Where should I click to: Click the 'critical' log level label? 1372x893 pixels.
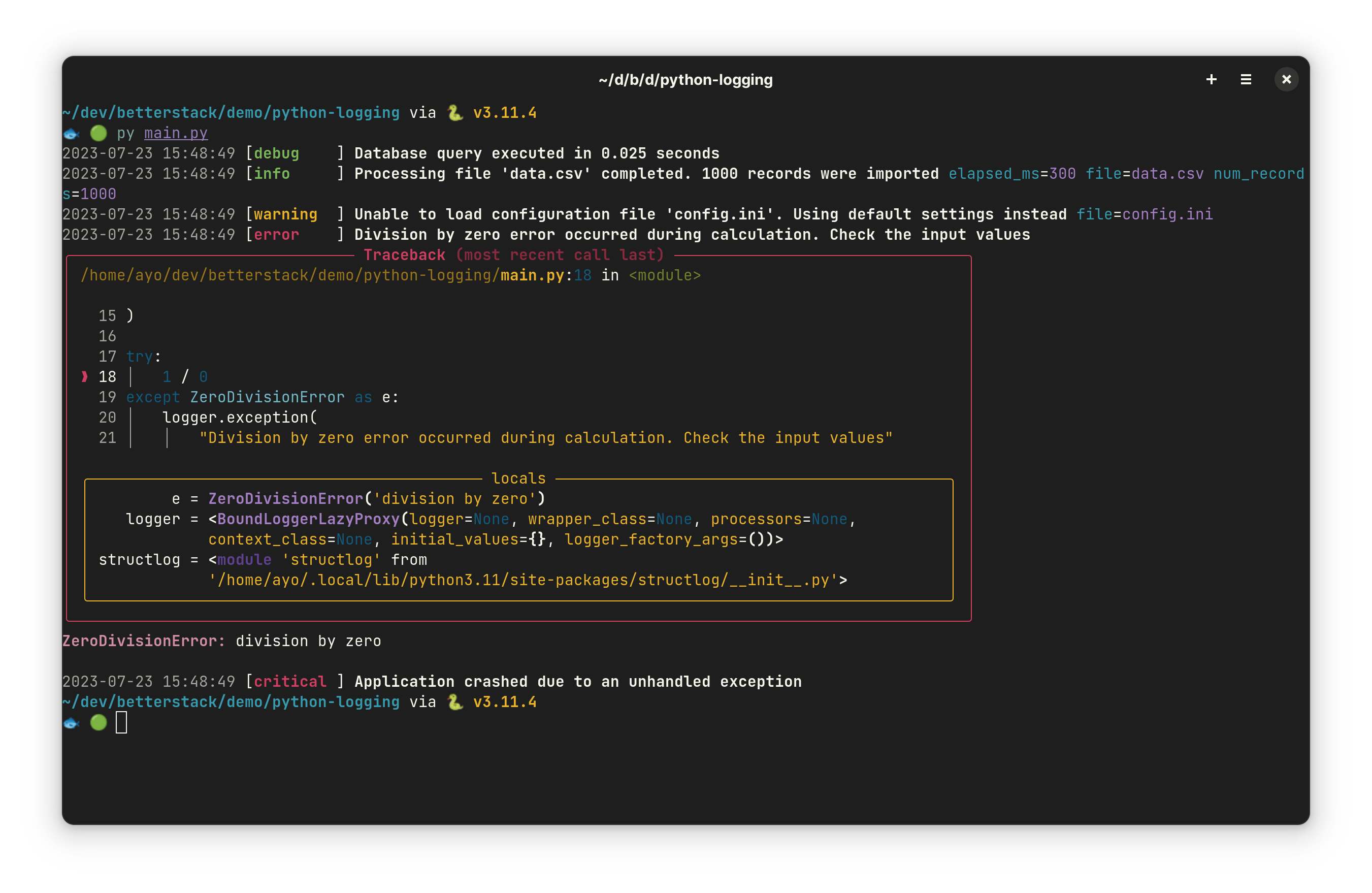tap(290, 682)
